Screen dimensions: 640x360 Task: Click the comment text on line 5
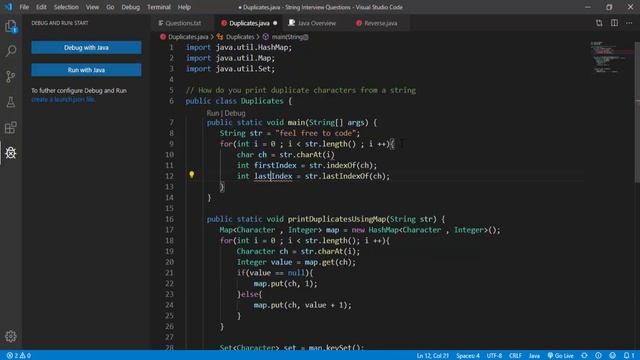click(301, 90)
